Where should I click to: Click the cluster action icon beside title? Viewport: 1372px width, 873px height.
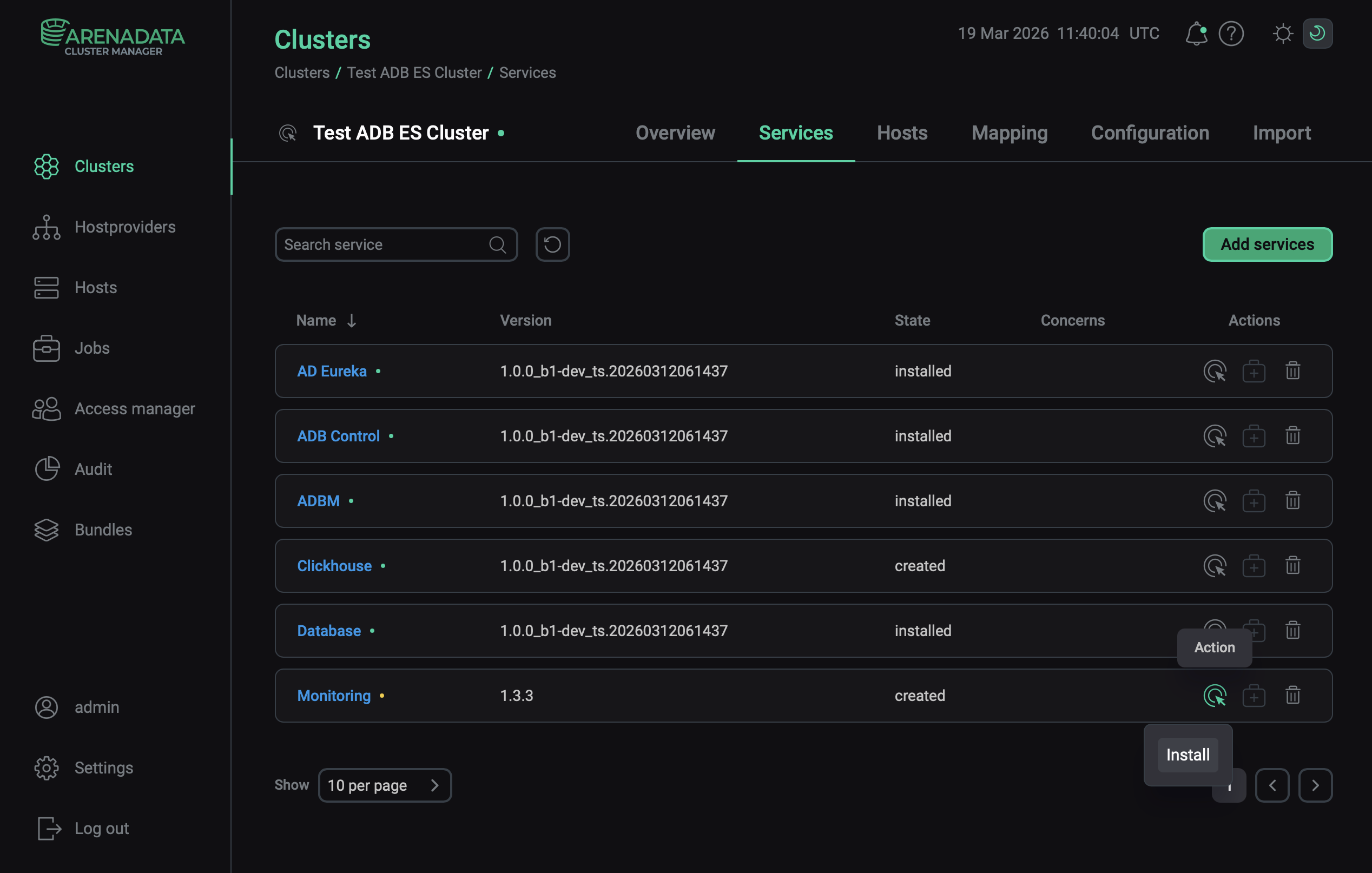pyautogui.click(x=288, y=133)
